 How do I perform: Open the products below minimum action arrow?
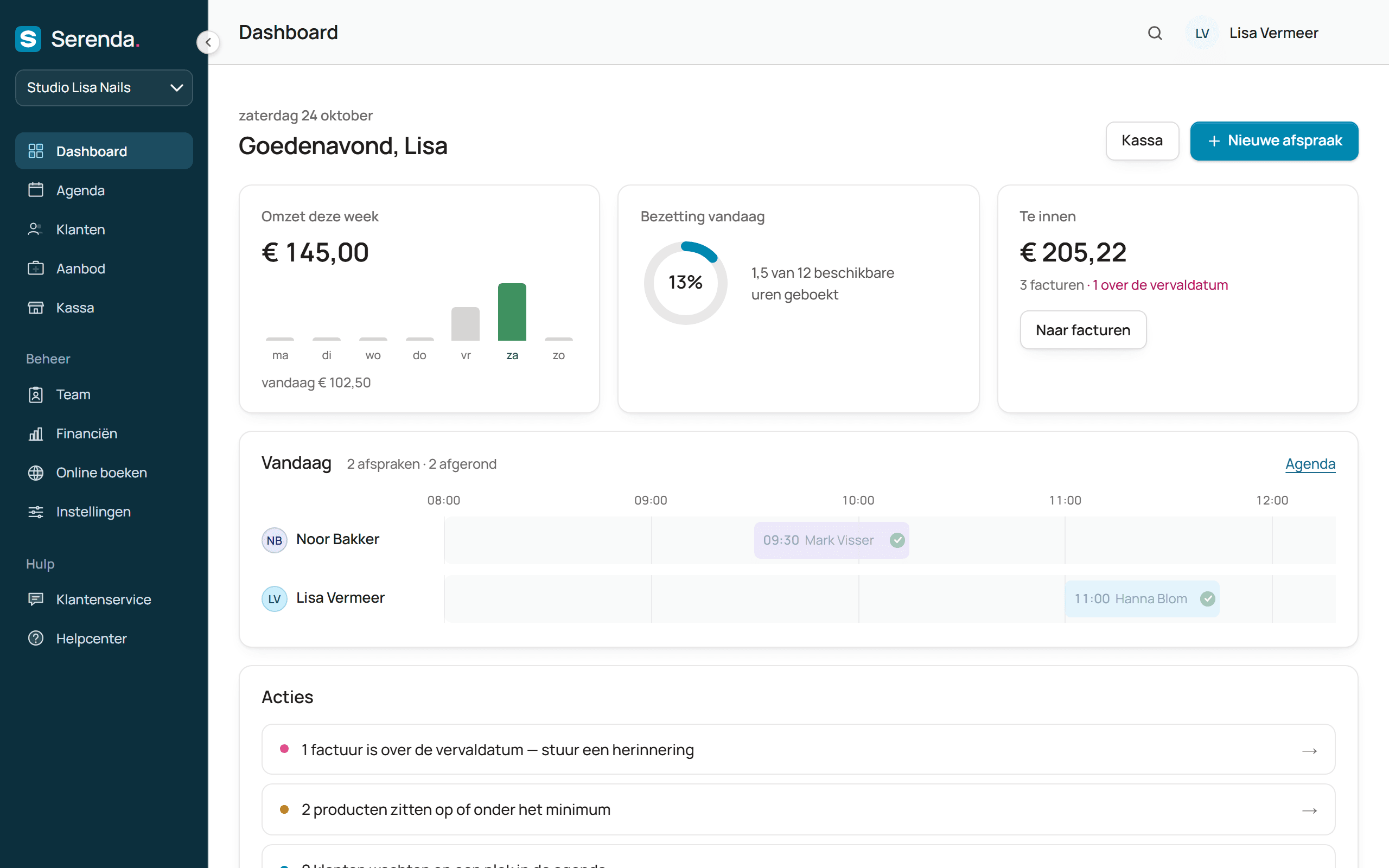1309,810
